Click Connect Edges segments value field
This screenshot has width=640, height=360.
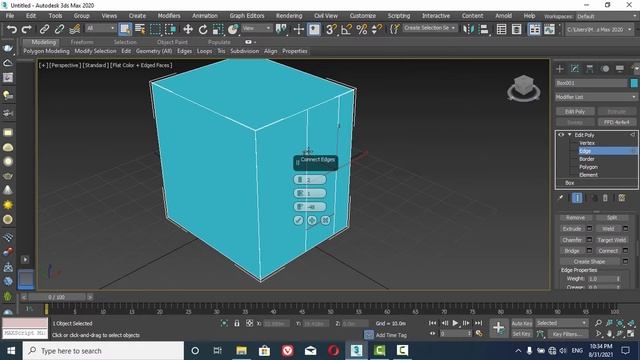coord(310,180)
